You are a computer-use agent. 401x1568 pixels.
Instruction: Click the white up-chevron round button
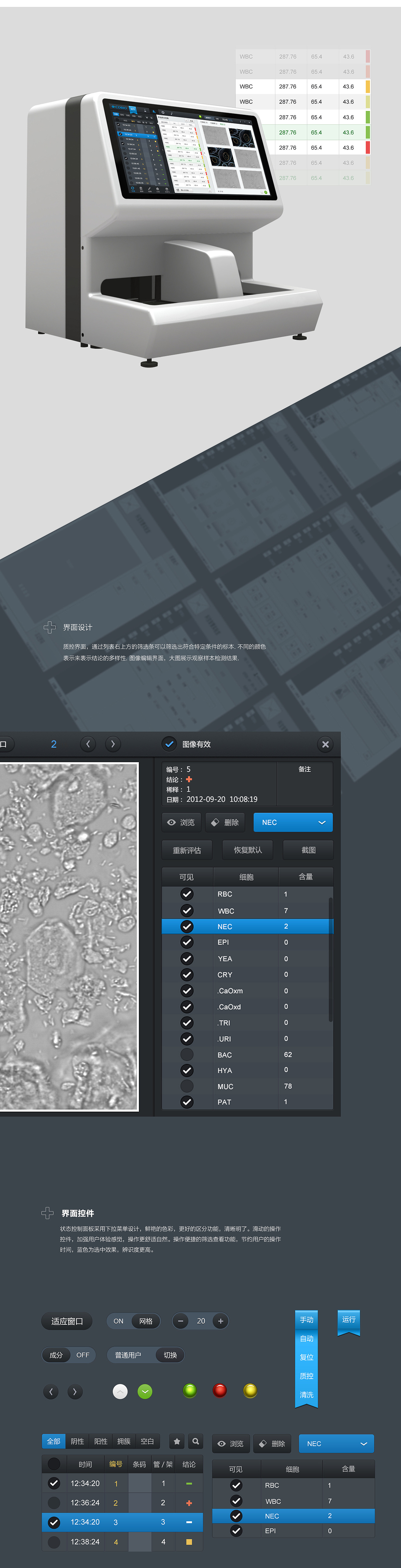pos(121,1392)
